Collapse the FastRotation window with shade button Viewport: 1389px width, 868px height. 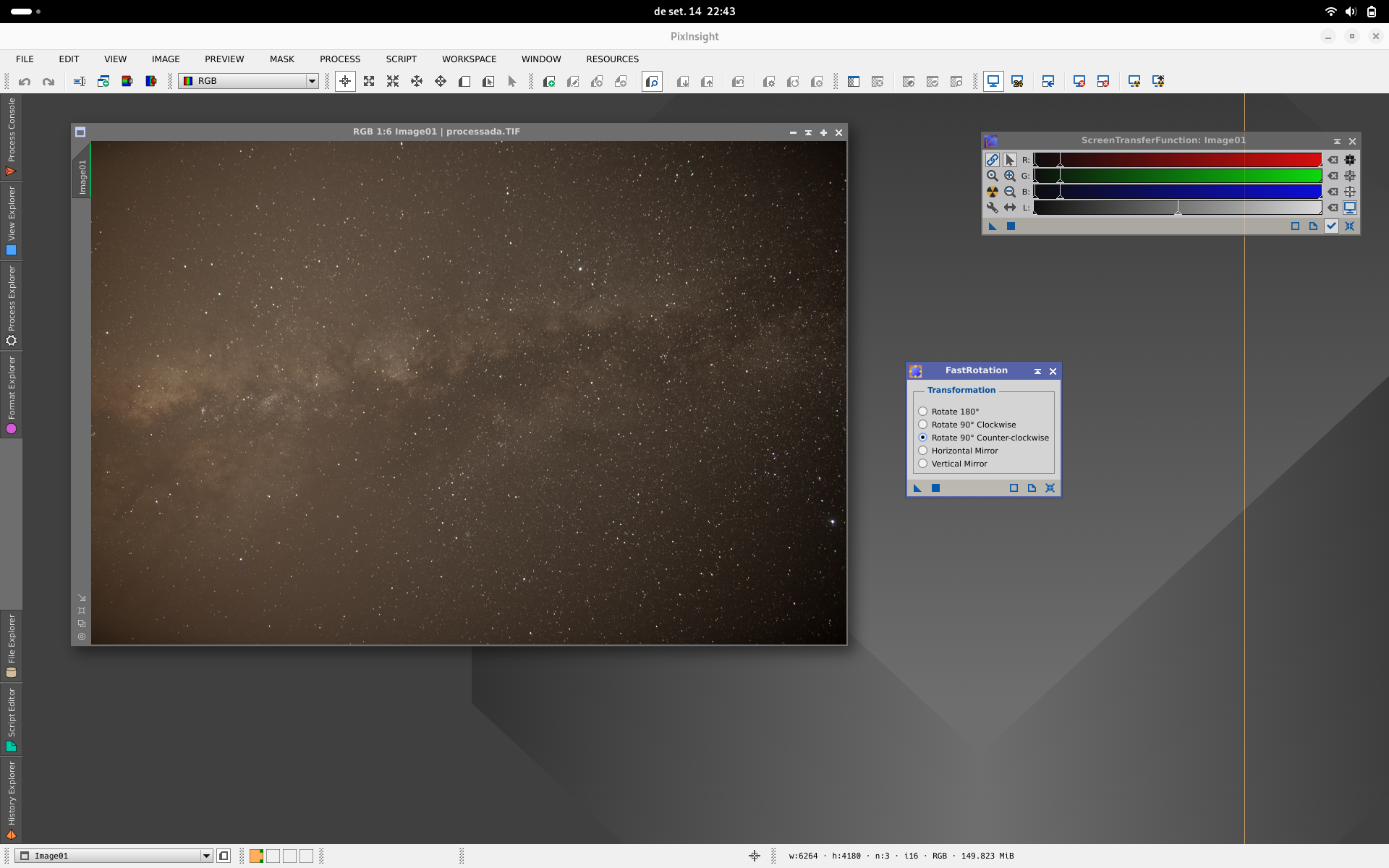coord(1037,371)
